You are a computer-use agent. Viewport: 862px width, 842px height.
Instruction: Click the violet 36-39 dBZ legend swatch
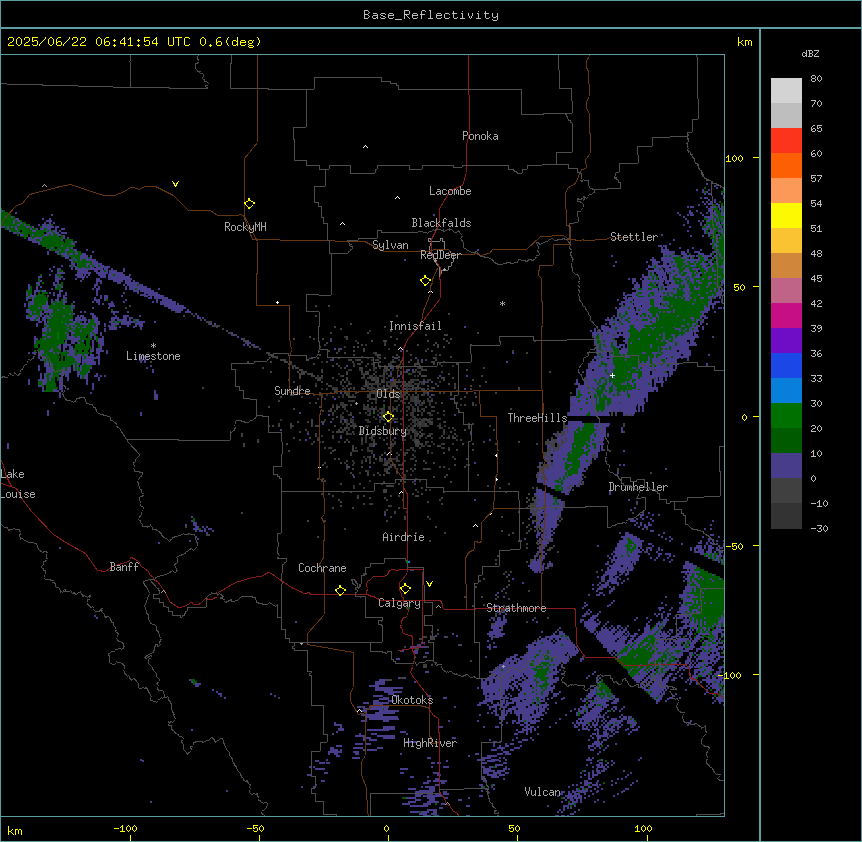click(786, 341)
